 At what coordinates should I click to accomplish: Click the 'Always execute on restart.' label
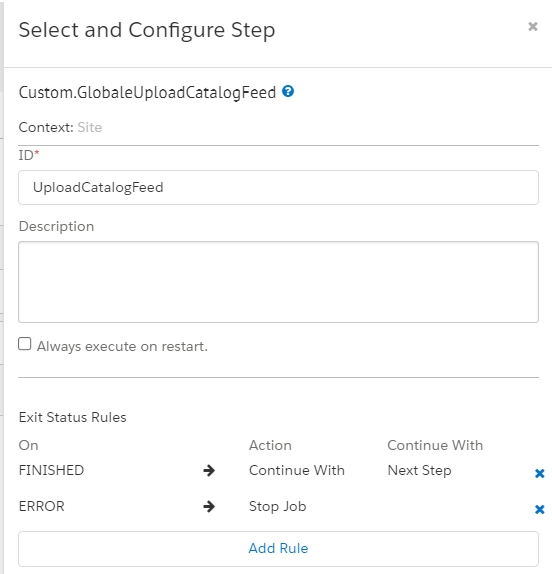(x=122, y=346)
